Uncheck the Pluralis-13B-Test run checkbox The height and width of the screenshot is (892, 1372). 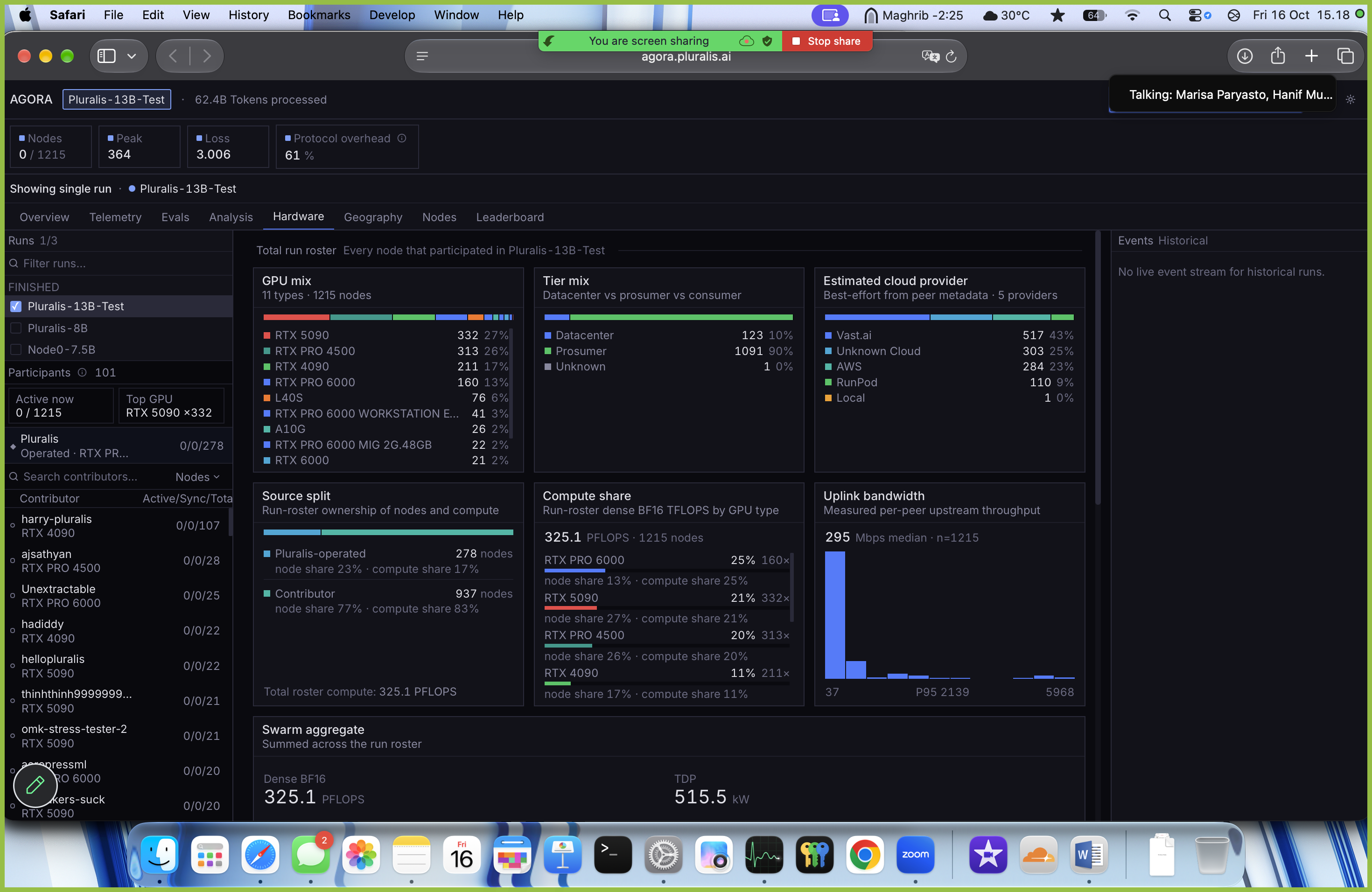pos(15,306)
